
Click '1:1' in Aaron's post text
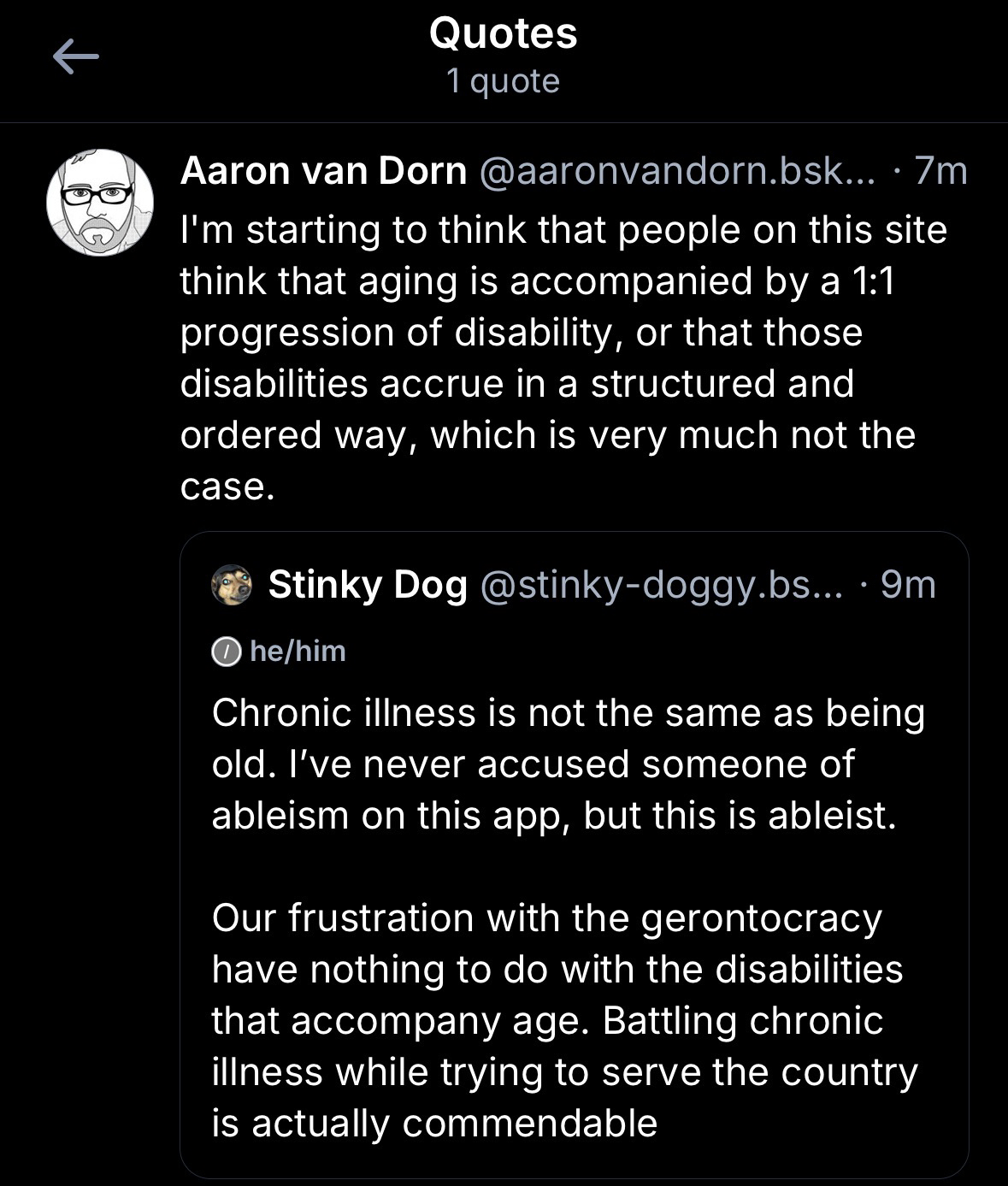(872, 281)
